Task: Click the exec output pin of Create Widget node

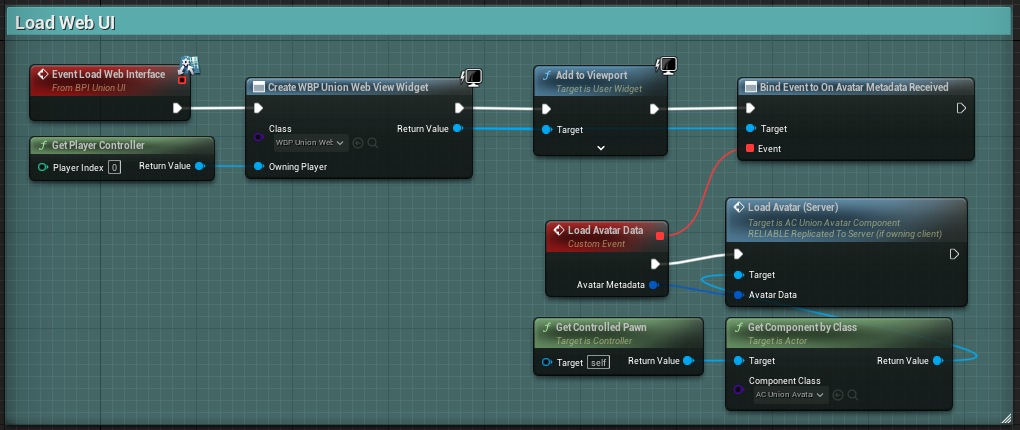Action: [x=459, y=108]
